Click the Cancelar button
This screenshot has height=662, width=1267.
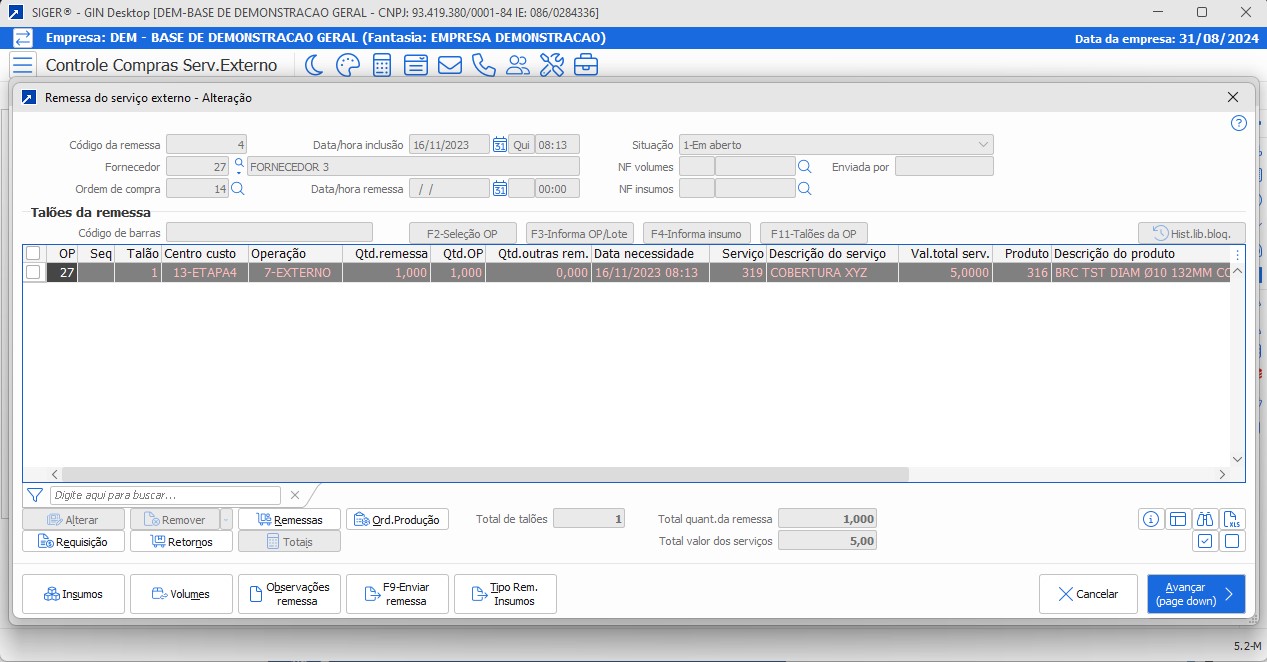tap(1088, 594)
